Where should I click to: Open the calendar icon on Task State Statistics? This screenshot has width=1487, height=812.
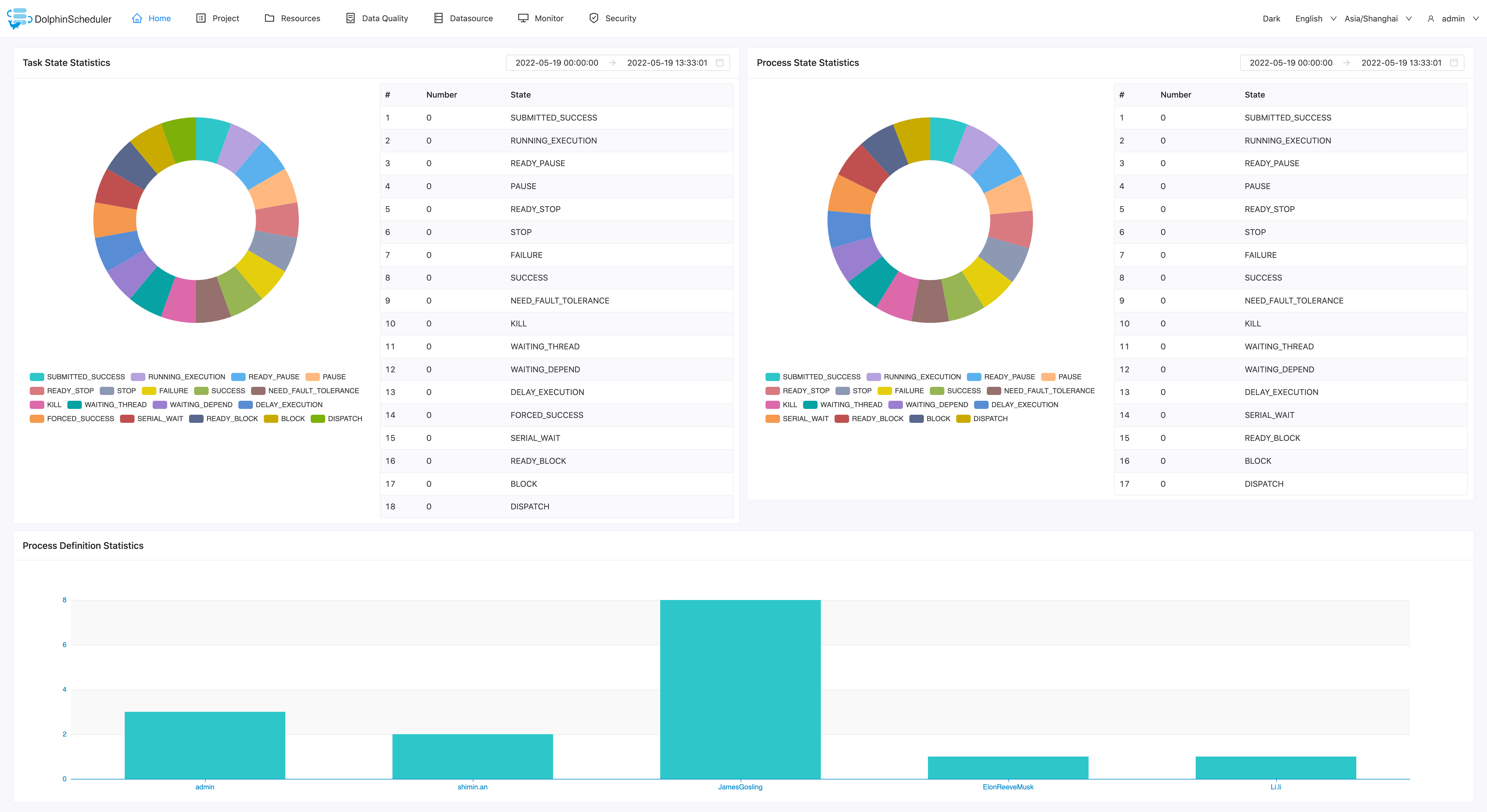coord(720,63)
